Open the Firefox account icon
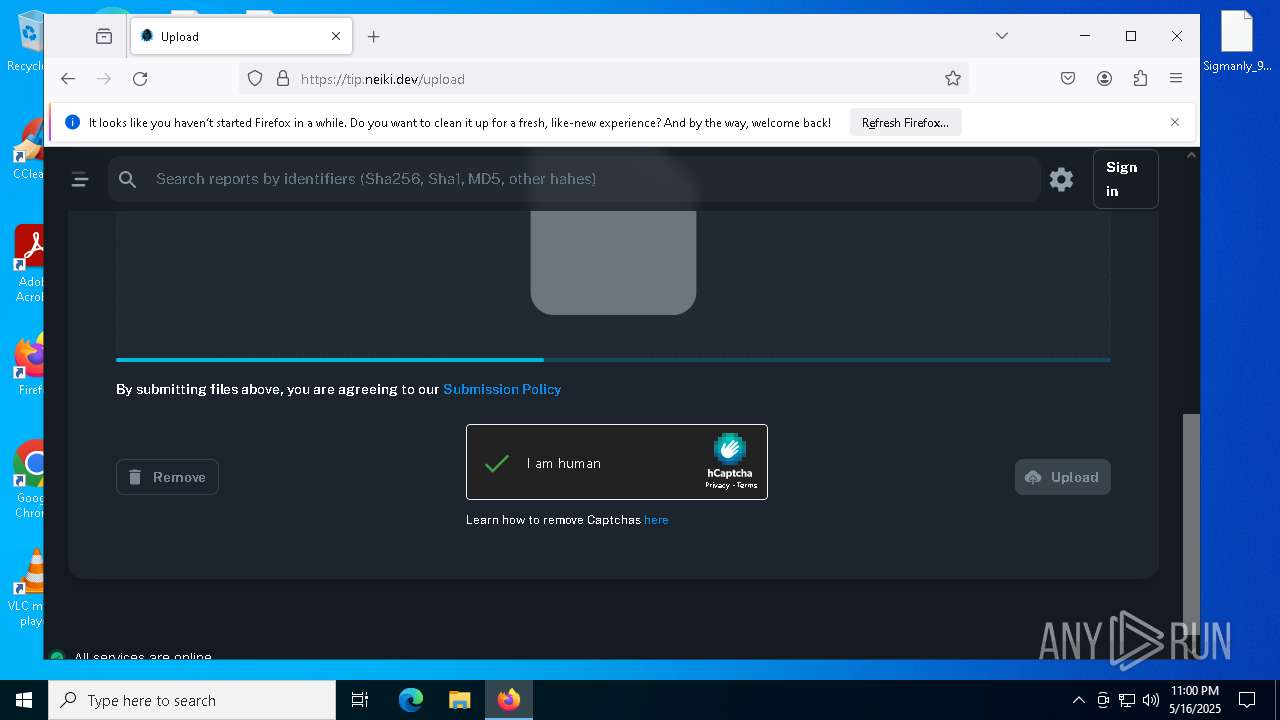This screenshot has height=720, width=1280. point(1104,78)
